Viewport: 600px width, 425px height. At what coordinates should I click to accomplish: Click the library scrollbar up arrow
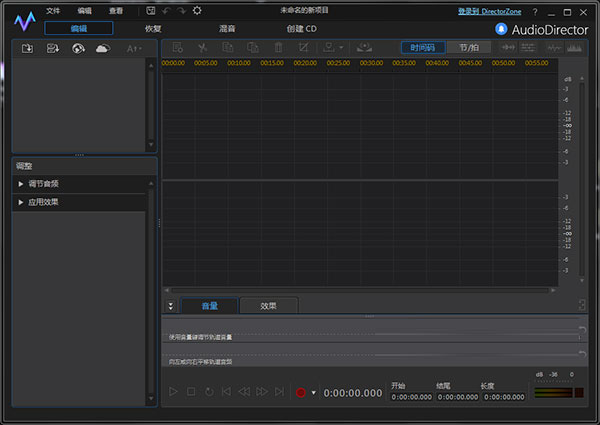point(151,66)
